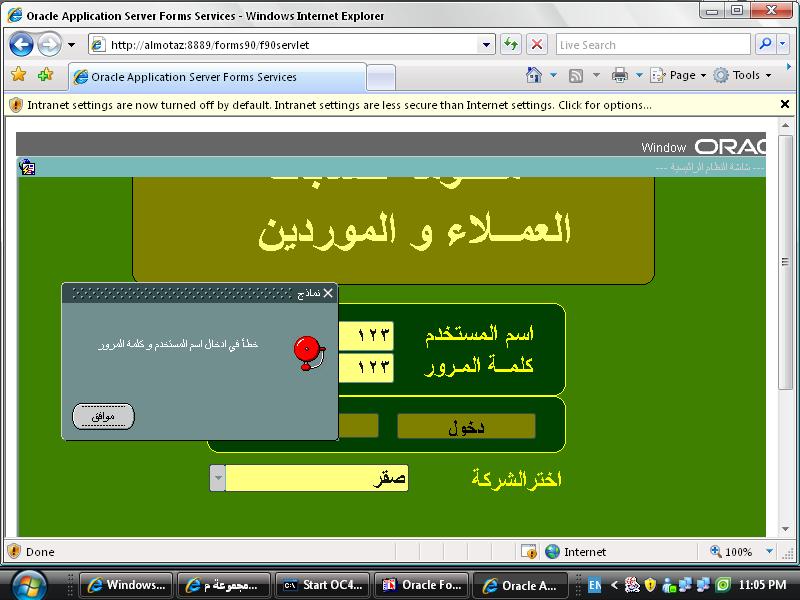The image size is (800, 600).
Task: Click the Stop loading red X icon
Action: click(x=537, y=45)
